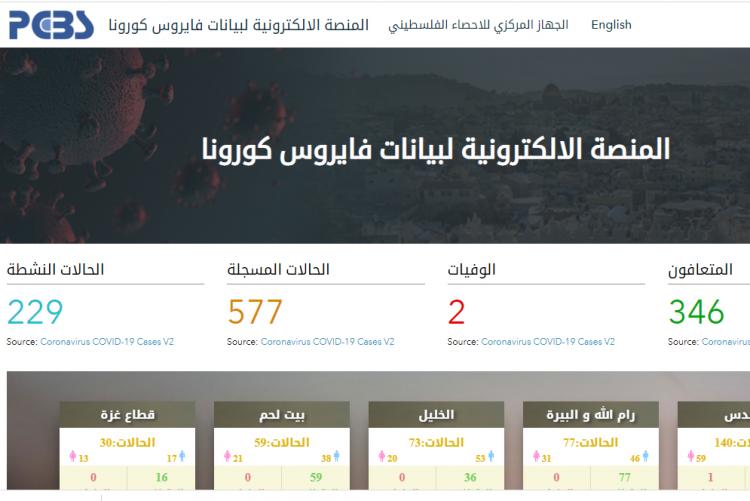Click red value 0 in قطاع غزة card
Screen dimensions: 750x501
[x=93, y=477]
